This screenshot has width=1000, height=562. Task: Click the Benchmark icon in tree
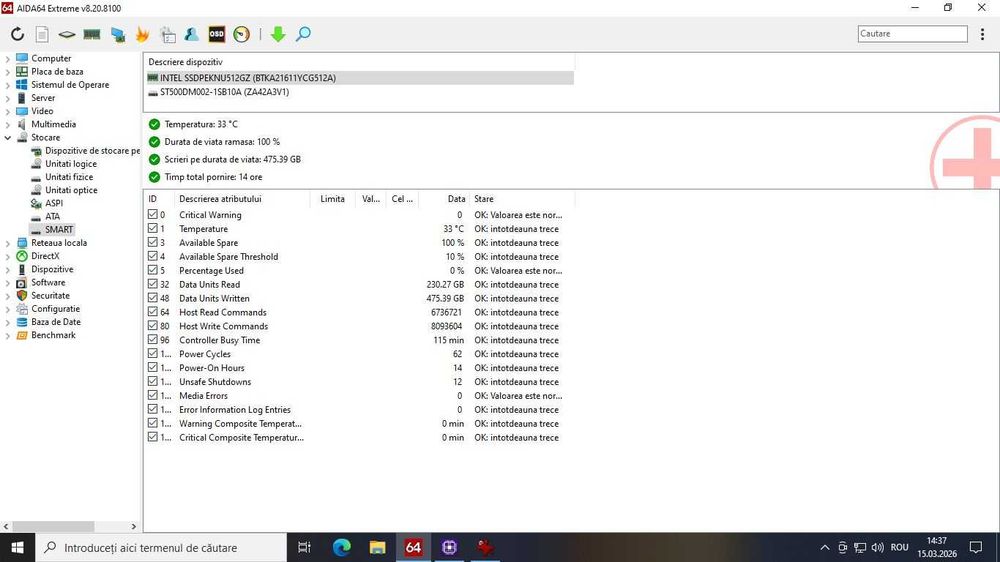pos(22,335)
